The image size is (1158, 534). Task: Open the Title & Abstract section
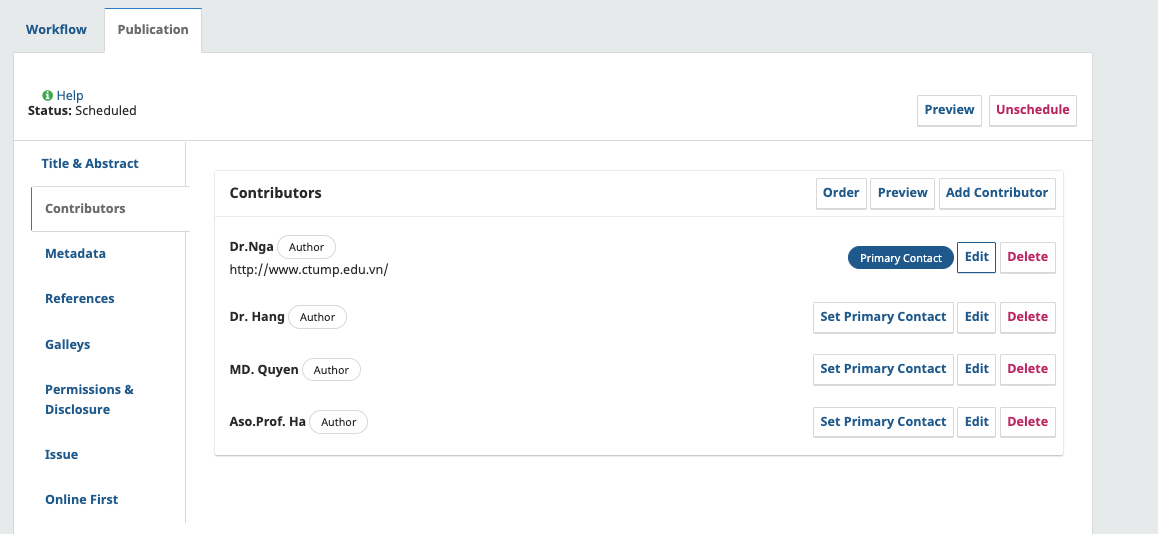tap(90, 164)
